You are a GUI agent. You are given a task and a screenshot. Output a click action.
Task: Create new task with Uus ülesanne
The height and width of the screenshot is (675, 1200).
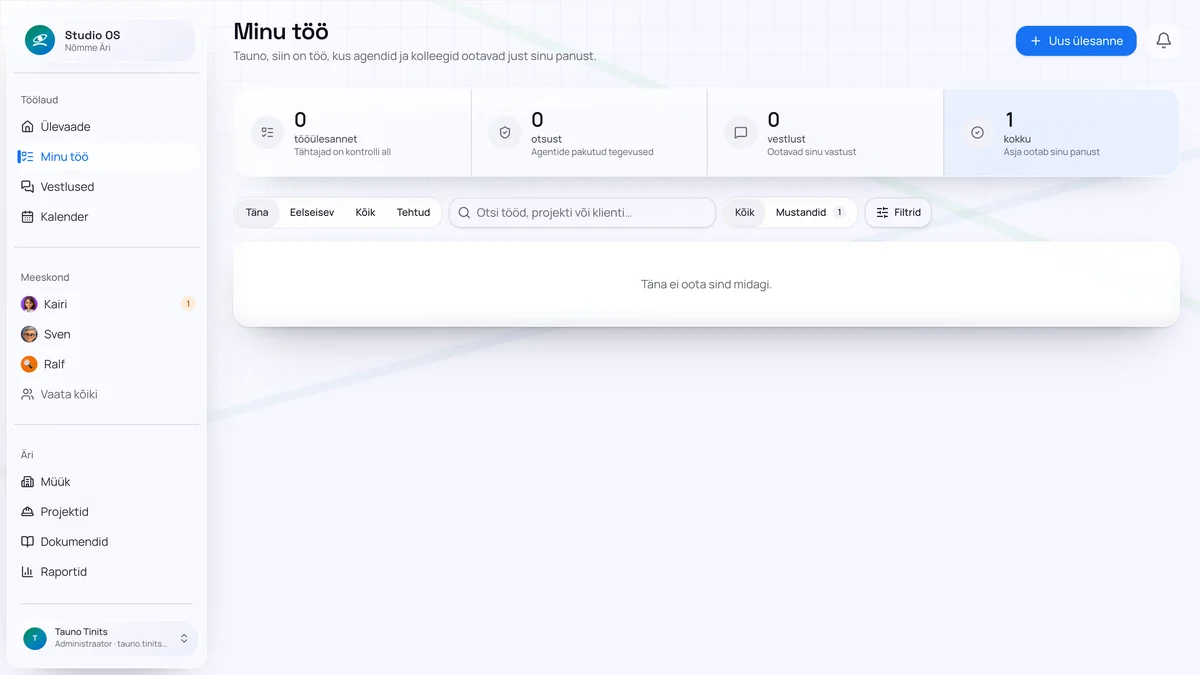click(x=1076, y=41)
